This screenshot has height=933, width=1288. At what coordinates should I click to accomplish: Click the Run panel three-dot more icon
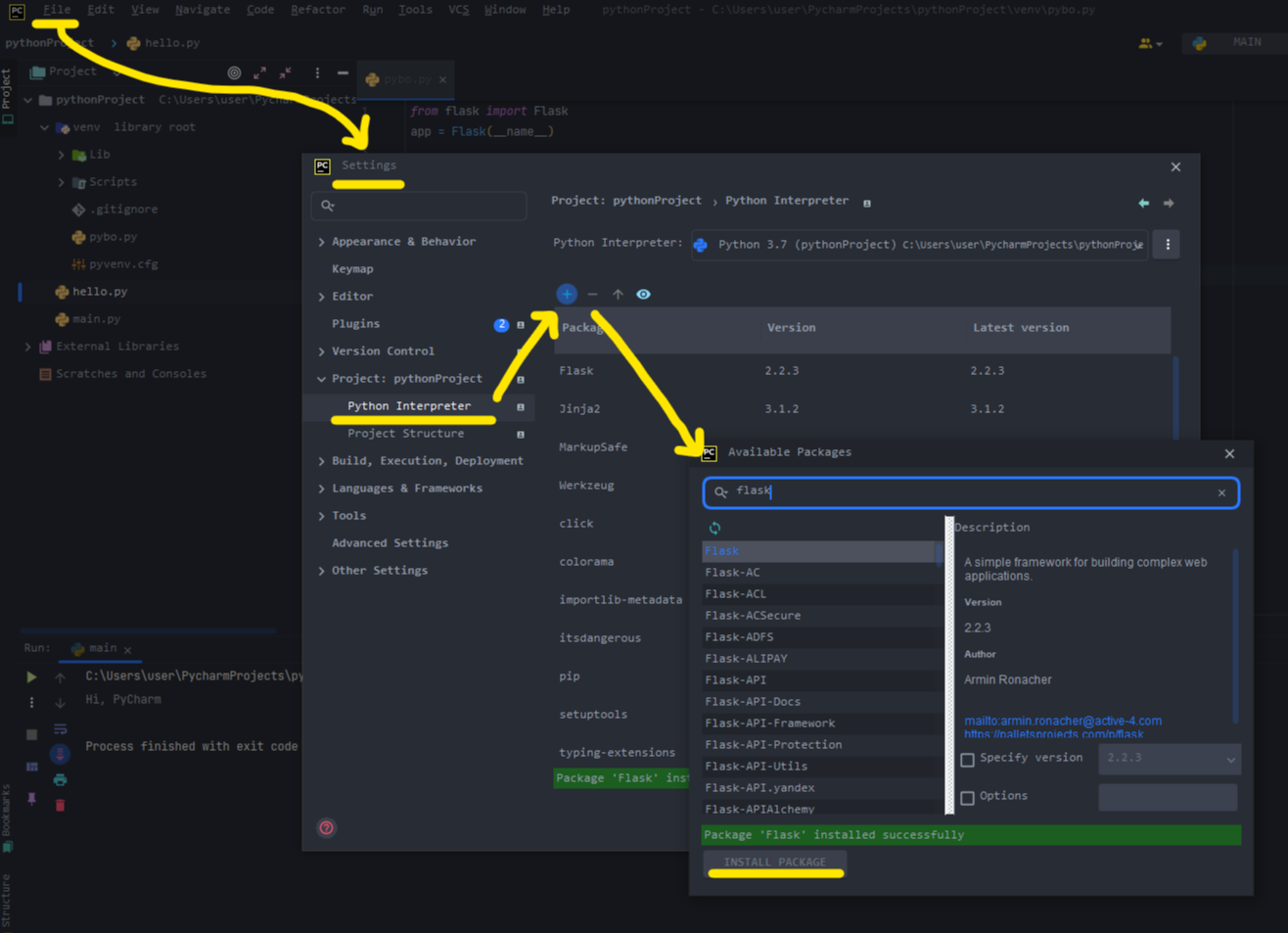click(x=31, y=703)
